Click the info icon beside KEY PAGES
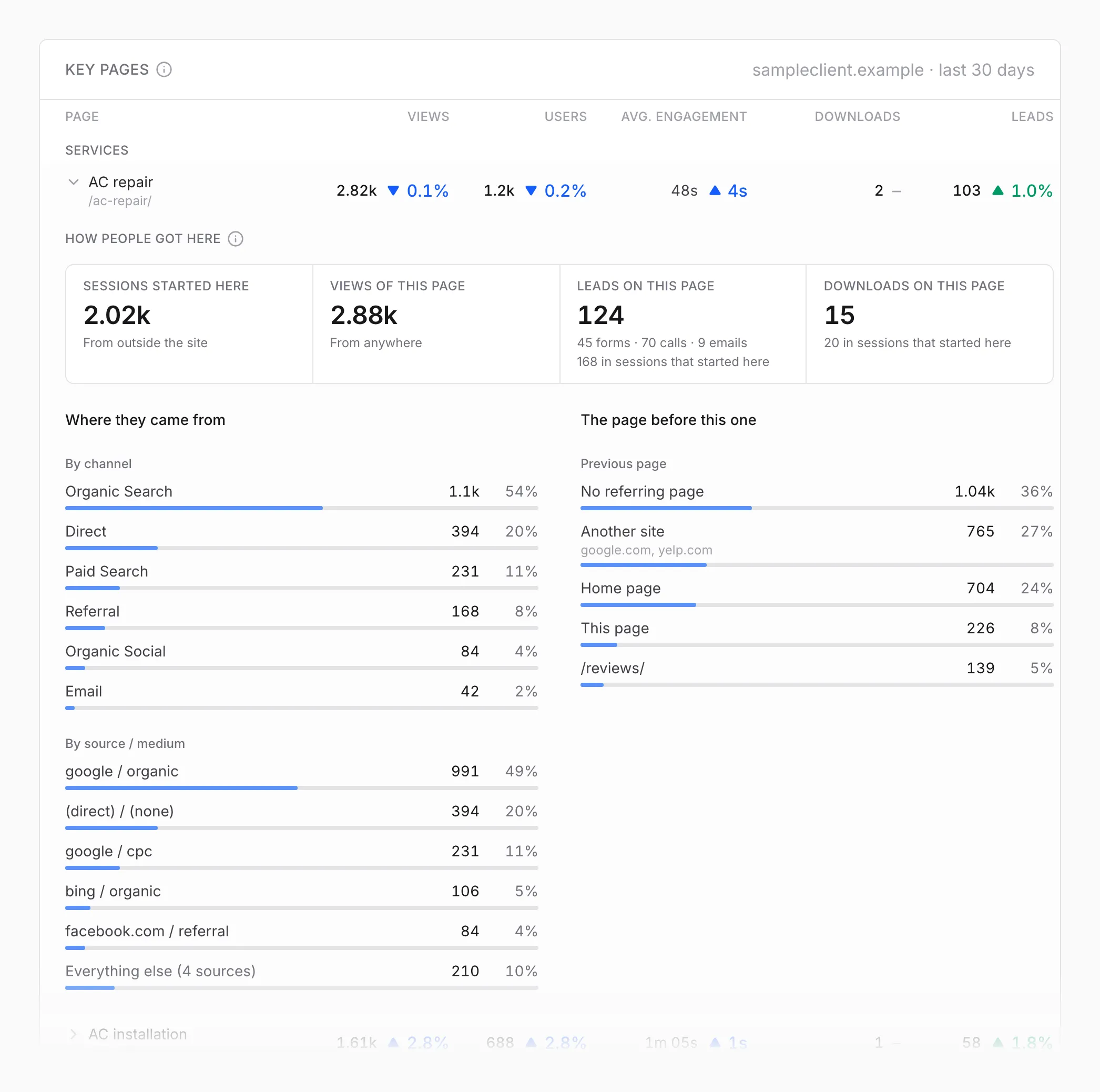1100x1092 pixels. [x=164, y=69]
